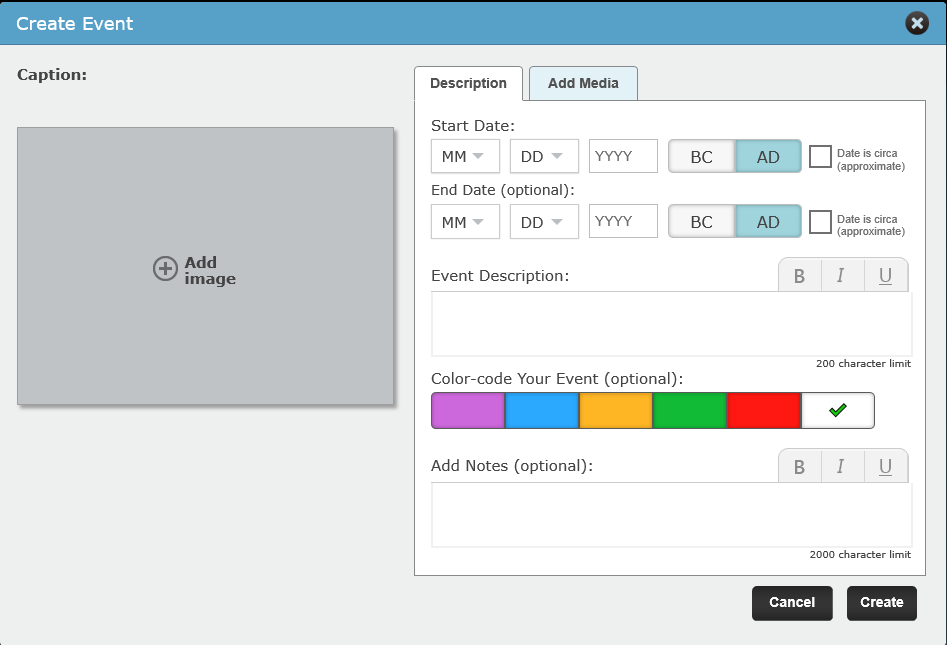Check Start Date 'Date is circa' box
This screenshot has height=645, width=947.
click(x=820, y=157)
